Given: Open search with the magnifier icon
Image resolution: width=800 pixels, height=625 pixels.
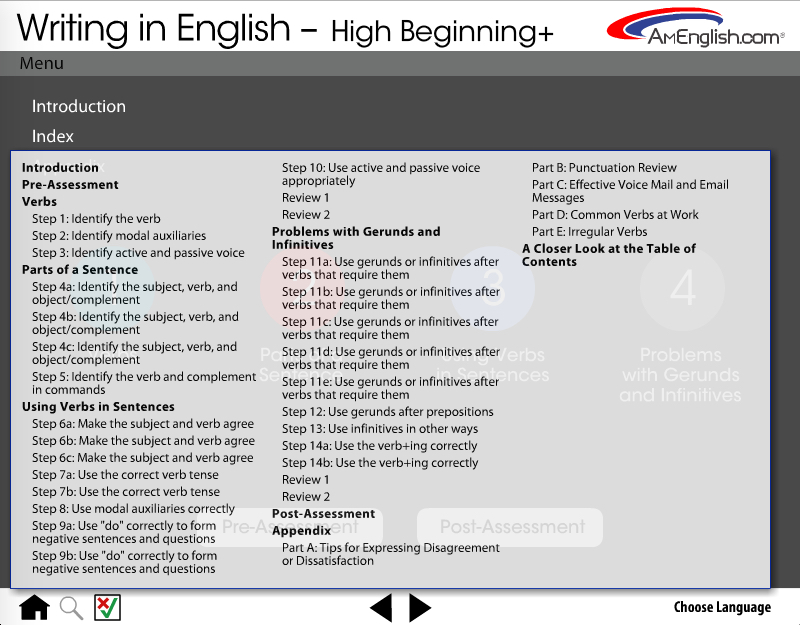Looking at the screenshot, I should pos(71,608).
